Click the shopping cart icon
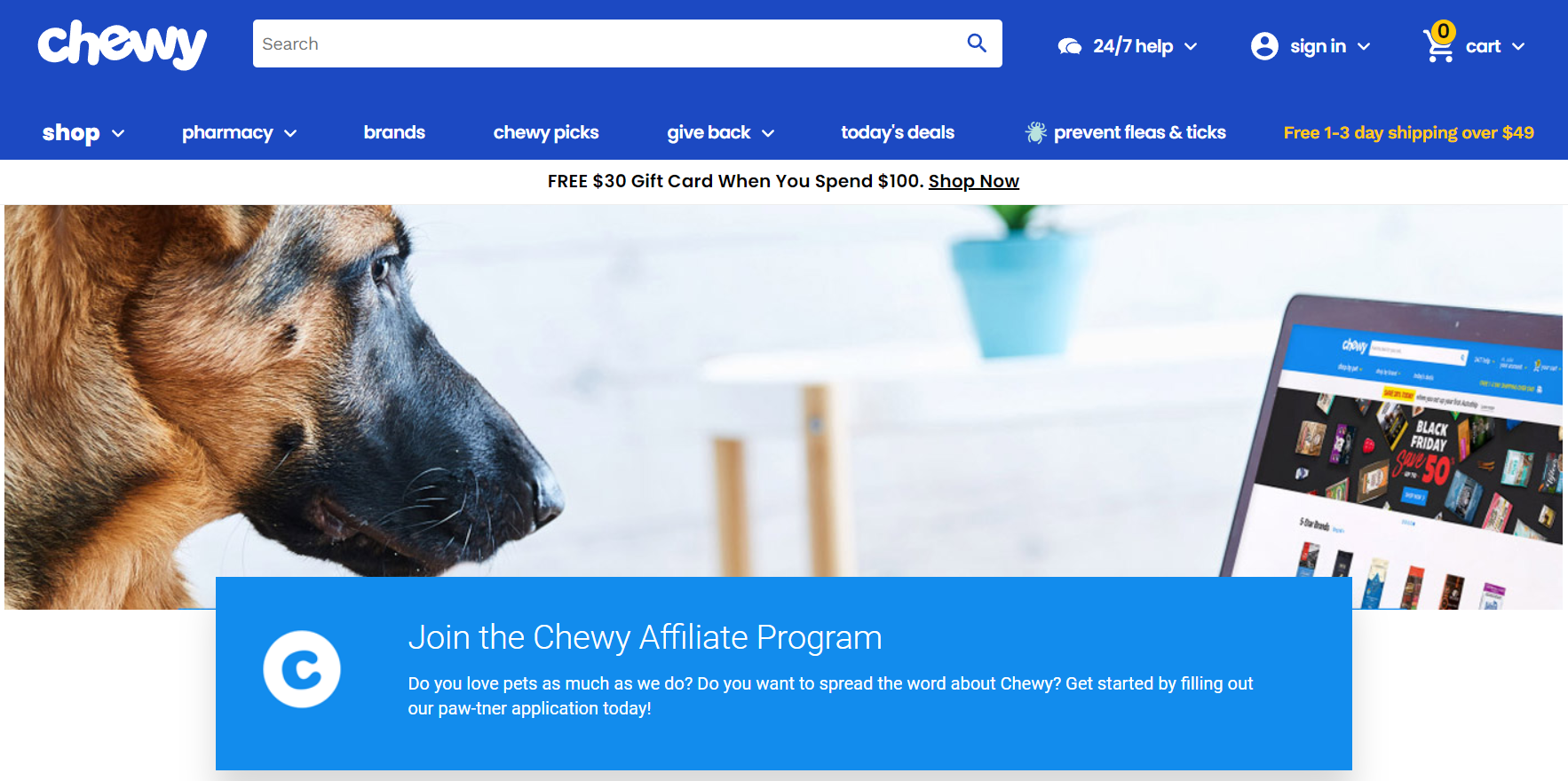This screenshot has width=1568, height=781. point(1438,46)
